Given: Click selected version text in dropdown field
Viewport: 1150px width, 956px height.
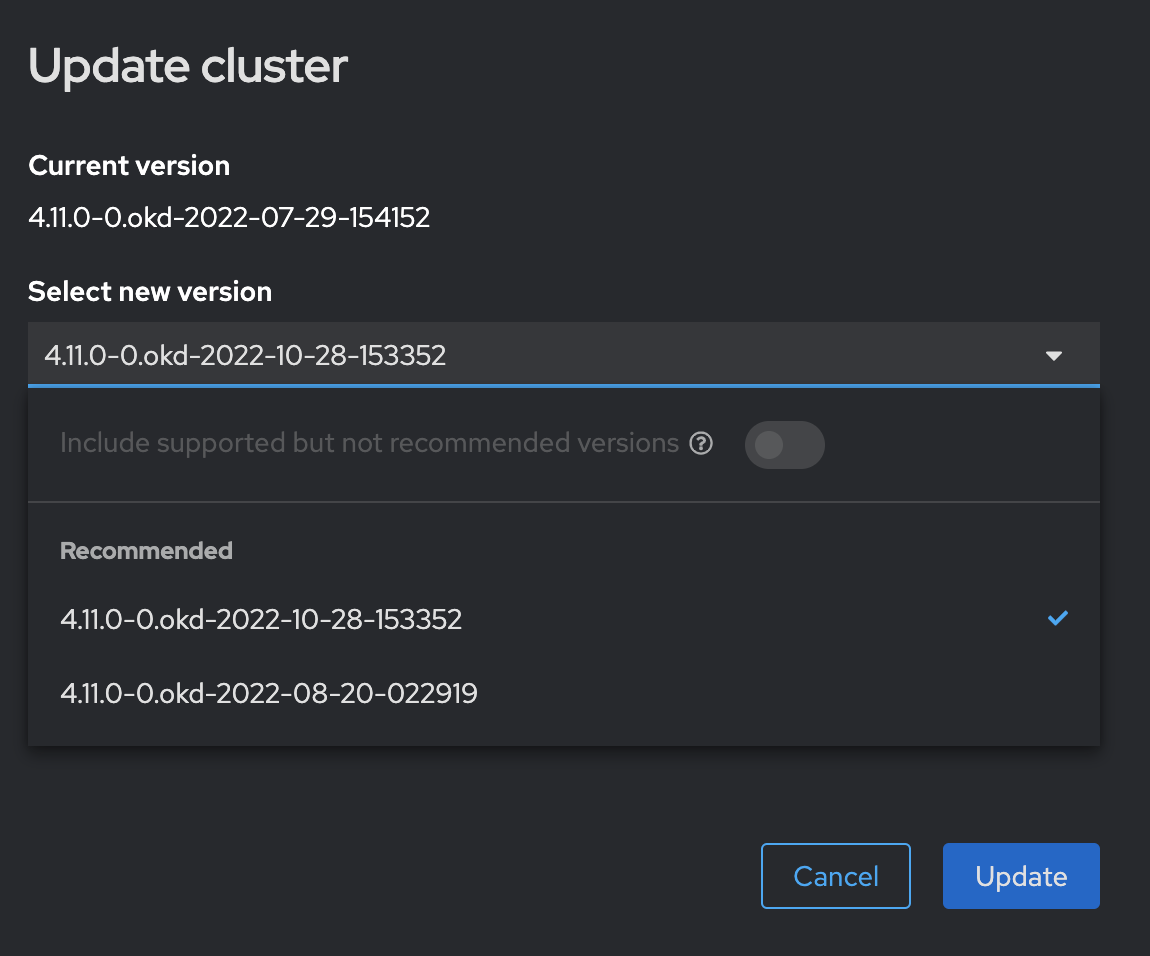Looking at the screenshot, I should [245, 355].
